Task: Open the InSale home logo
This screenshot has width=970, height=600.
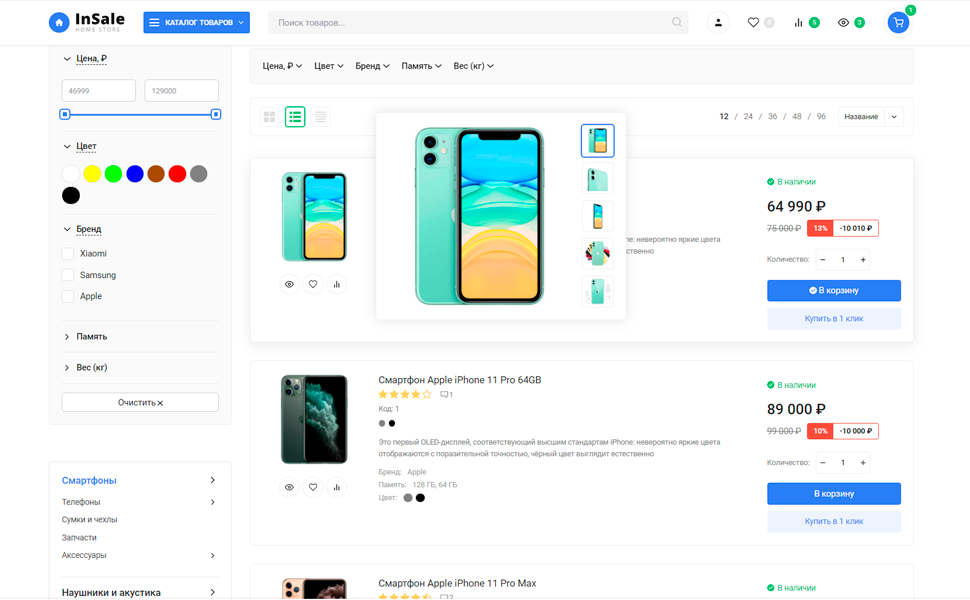Action: tap(87, 22)
